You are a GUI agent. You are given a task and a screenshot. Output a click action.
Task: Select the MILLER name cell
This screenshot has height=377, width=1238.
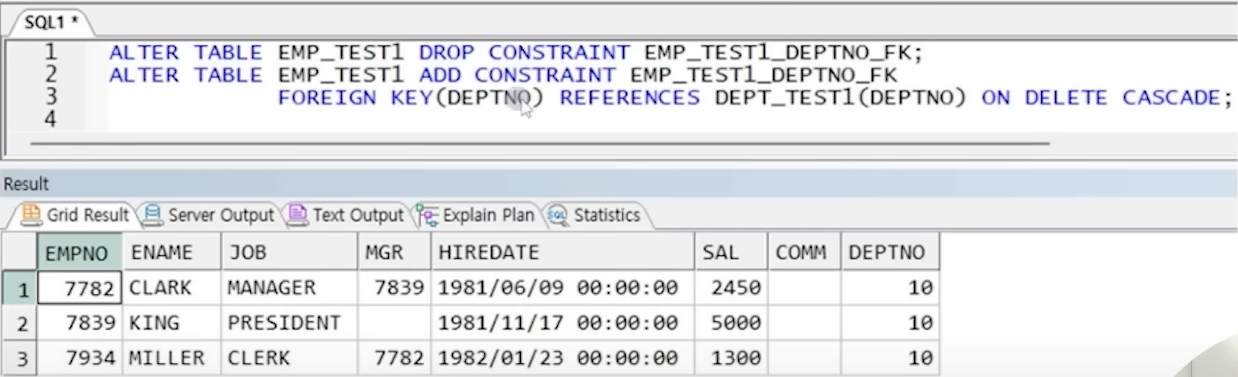(x=171, y=358)
